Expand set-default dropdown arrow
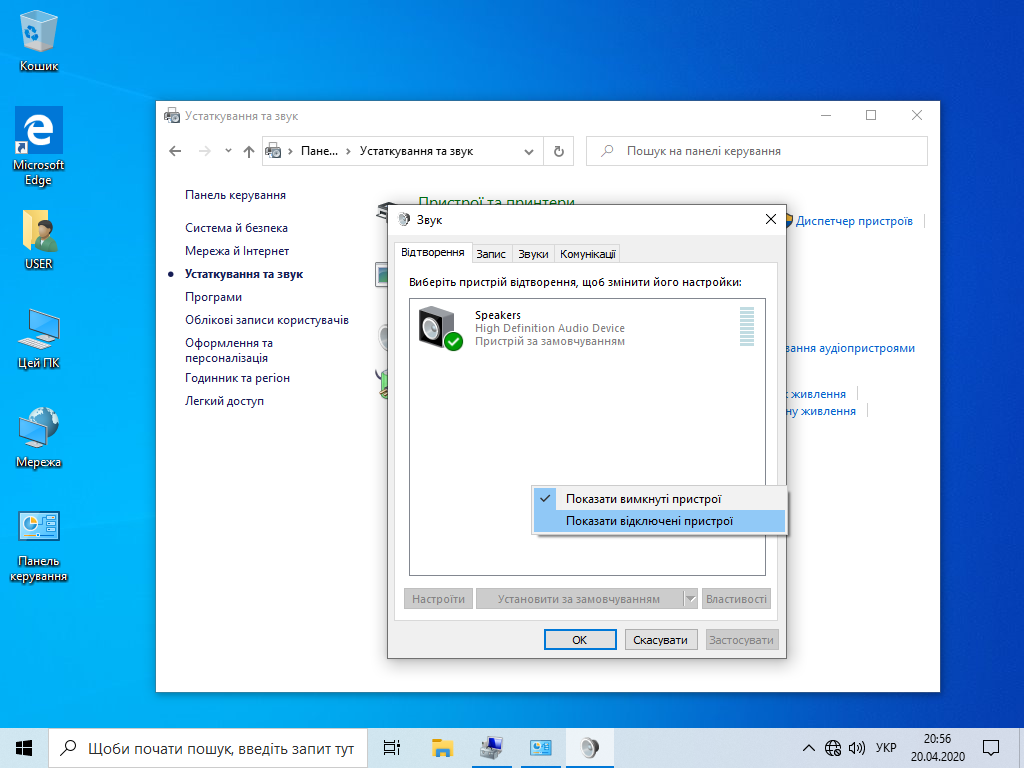 tap(690, 599)
